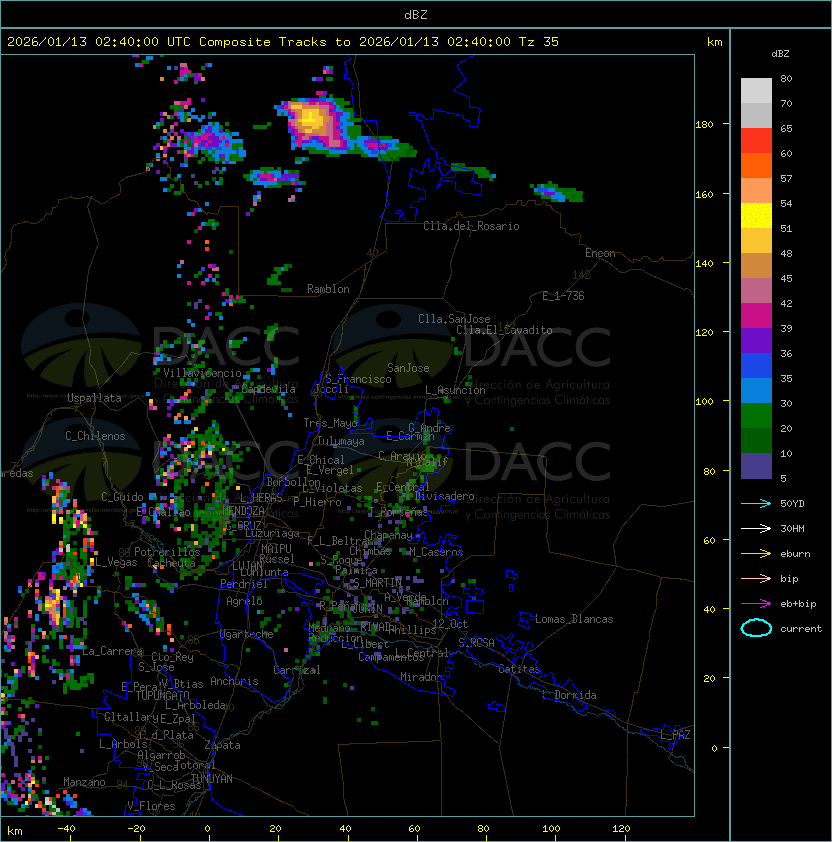Select the 'Tulumaya' map label
The width and height of the screenshot is (832, 842).
click(x=341, y=441)
